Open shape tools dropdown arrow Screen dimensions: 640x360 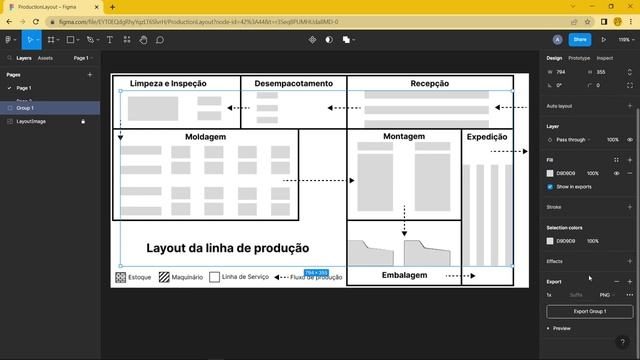pyautogui.click(x=78, y=40)
